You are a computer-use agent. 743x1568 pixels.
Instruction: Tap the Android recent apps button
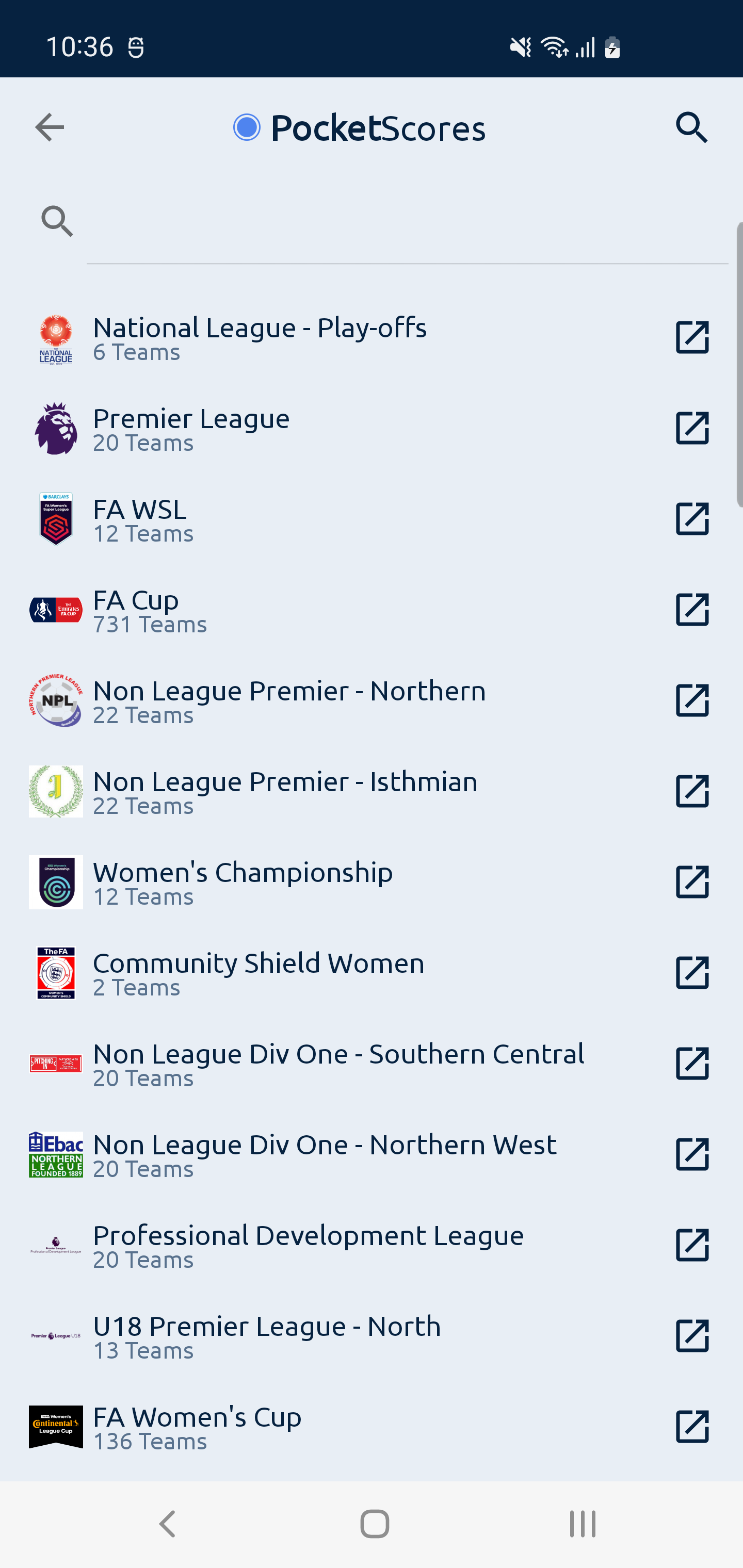(x=582, y=1524)
